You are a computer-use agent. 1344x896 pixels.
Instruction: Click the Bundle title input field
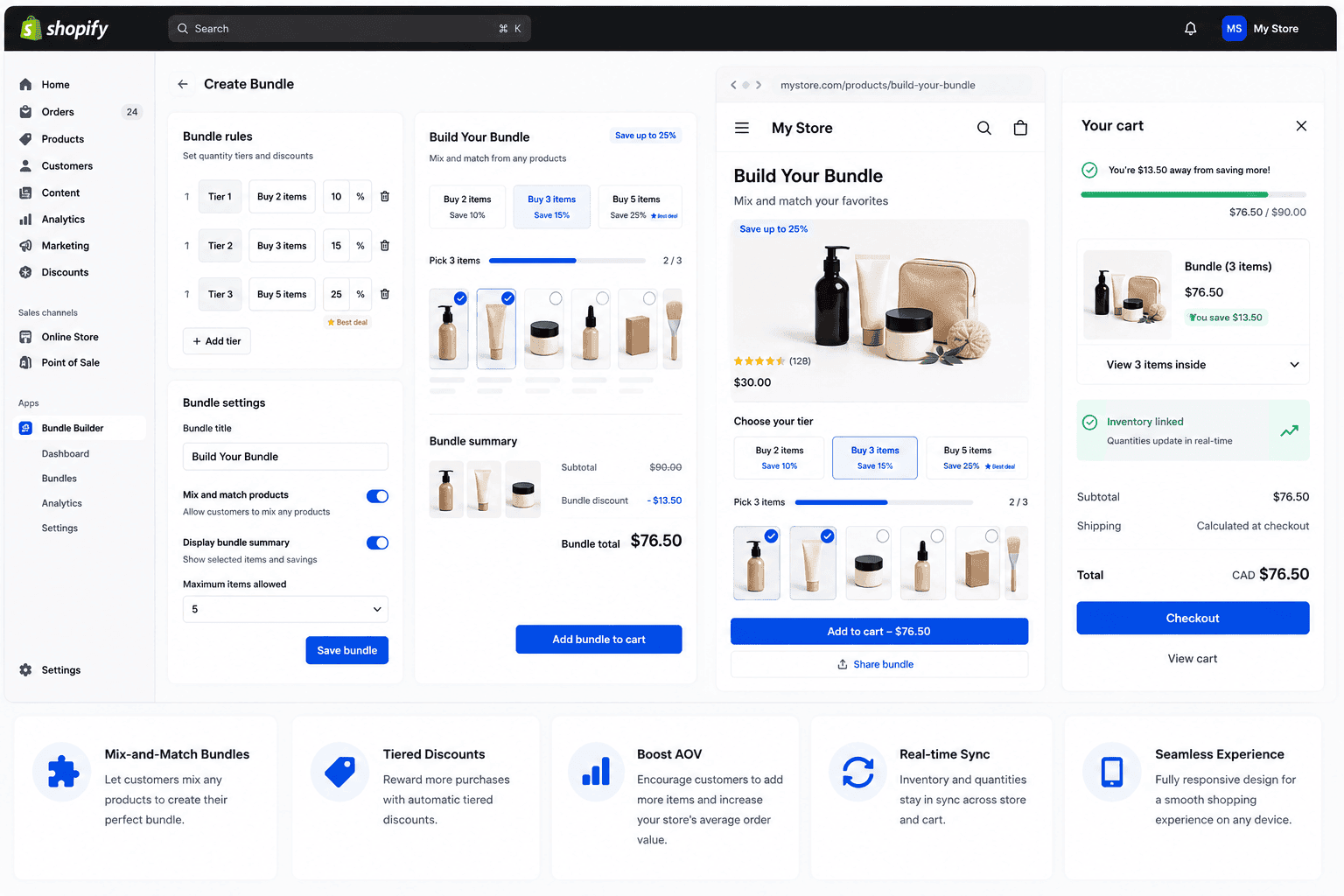tap(285, 457)
